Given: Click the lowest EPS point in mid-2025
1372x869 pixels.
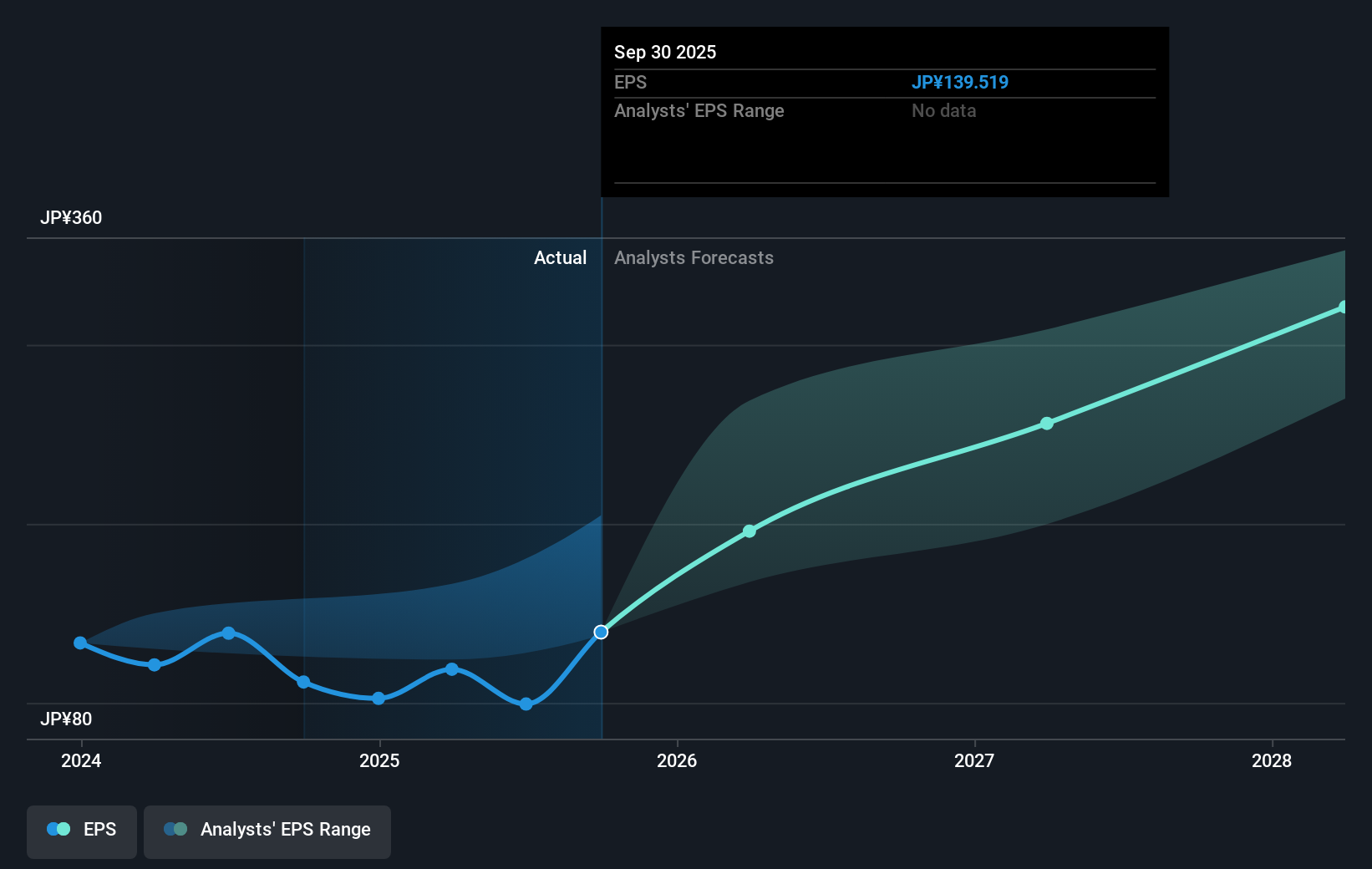Looking at the screenshot, I should click(x=526, y=704).
